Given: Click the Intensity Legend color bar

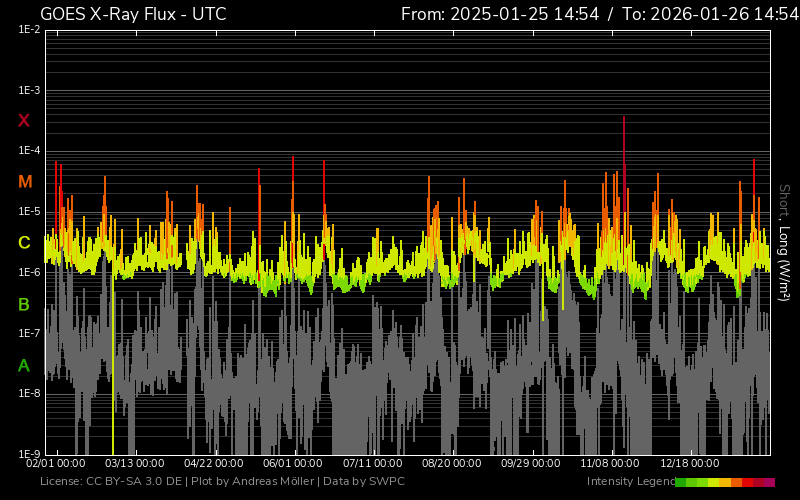Looking at the screenshot, I should [724, 482].
